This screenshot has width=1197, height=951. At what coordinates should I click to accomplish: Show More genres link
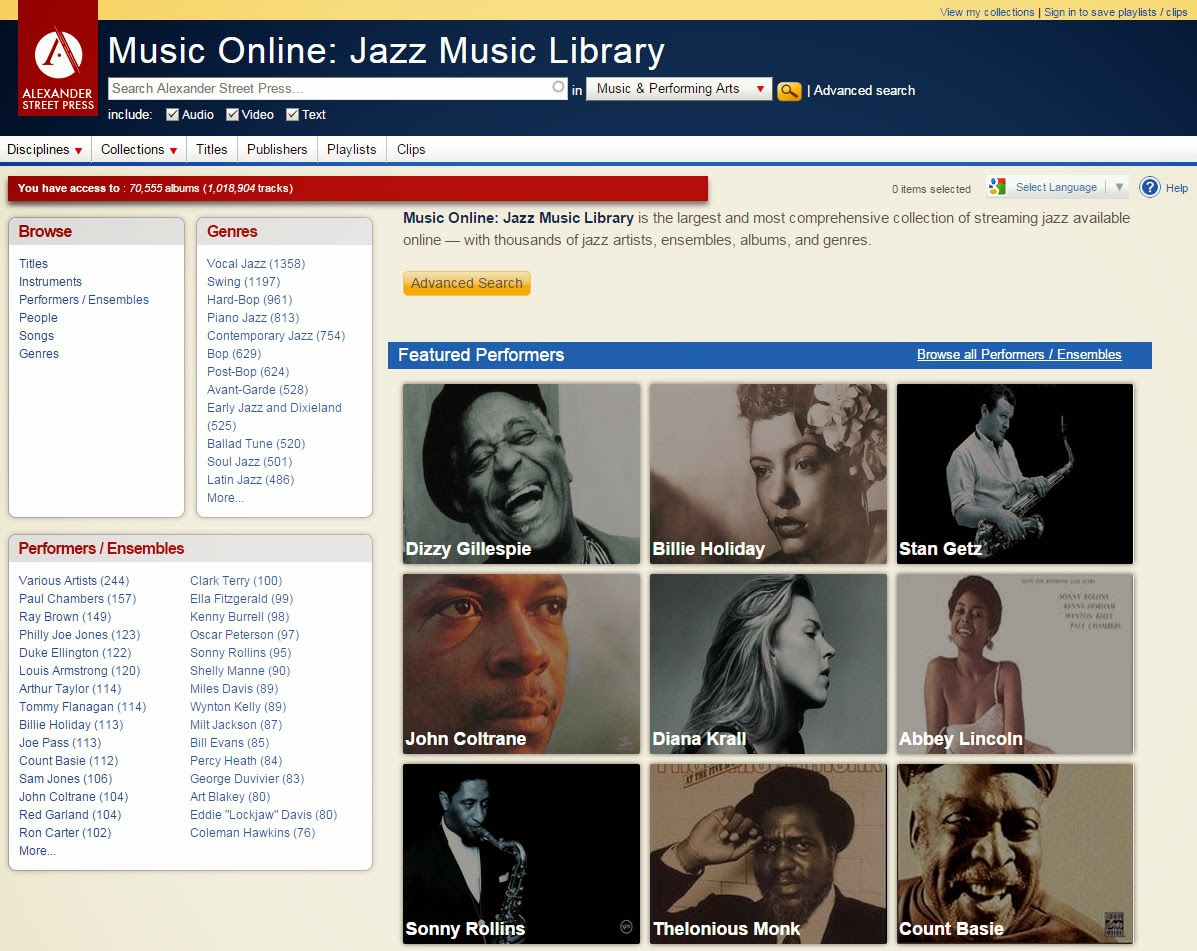(225, 498)
